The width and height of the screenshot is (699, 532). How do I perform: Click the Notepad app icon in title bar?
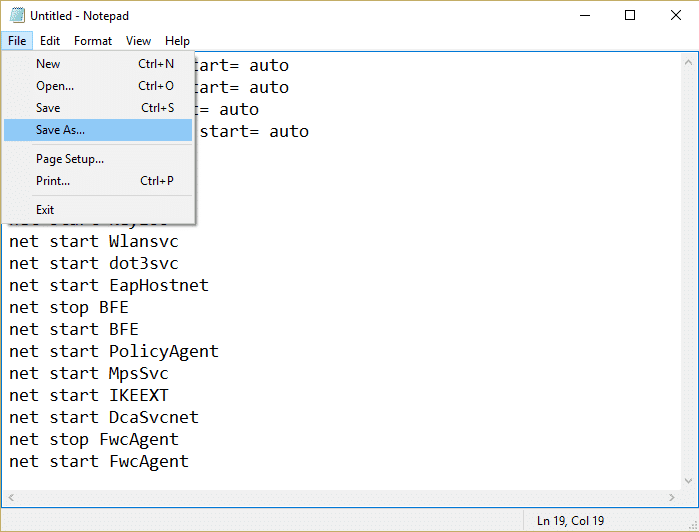(15, 16)
